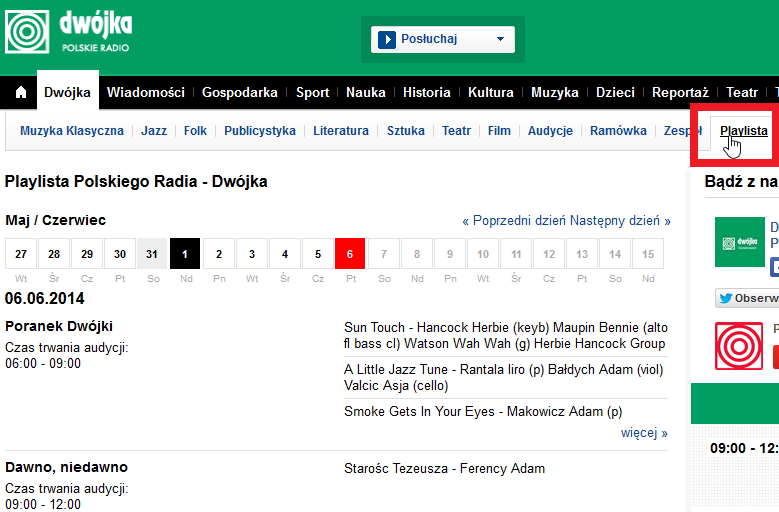
Task: Click the red Polskie Radio logo icon
Action: click(739, 346)
